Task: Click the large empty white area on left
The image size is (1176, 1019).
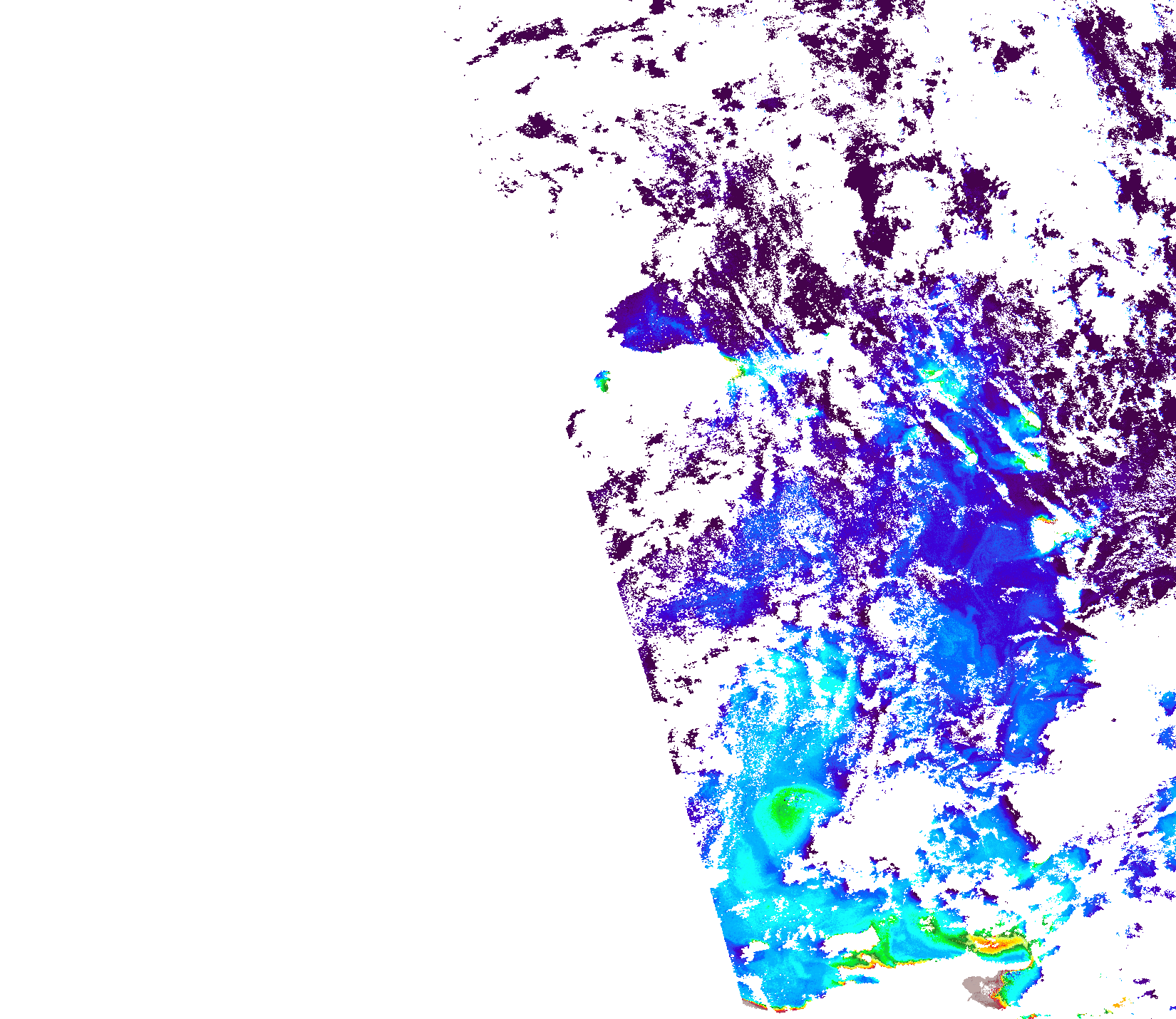Action: 249,499
